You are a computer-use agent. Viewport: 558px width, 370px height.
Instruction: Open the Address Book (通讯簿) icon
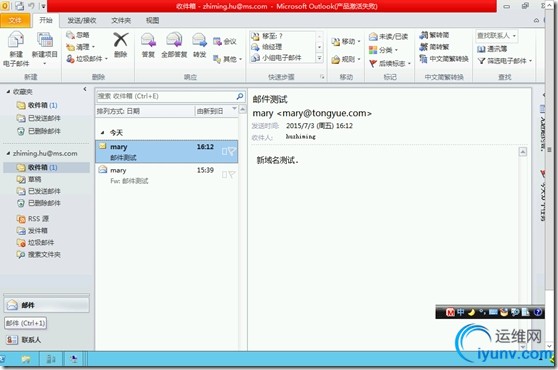481,49
